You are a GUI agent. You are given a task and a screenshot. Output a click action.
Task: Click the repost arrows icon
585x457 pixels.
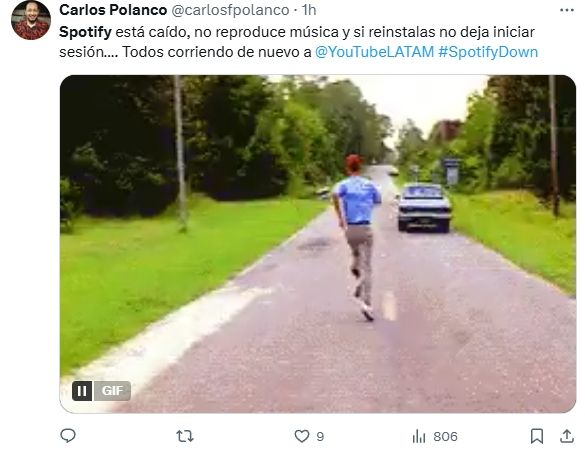185,436
